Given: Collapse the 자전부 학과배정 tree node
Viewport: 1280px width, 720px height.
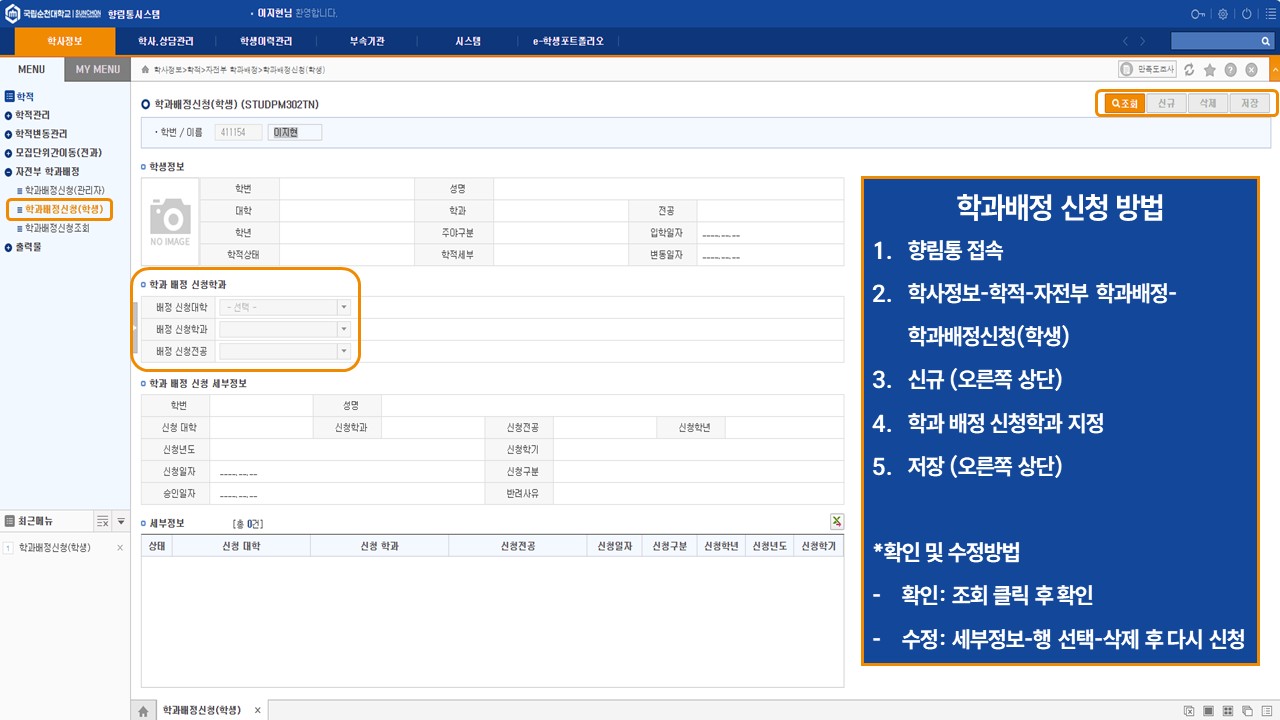Looking at the screenshot, I should [x=8, y=172].
